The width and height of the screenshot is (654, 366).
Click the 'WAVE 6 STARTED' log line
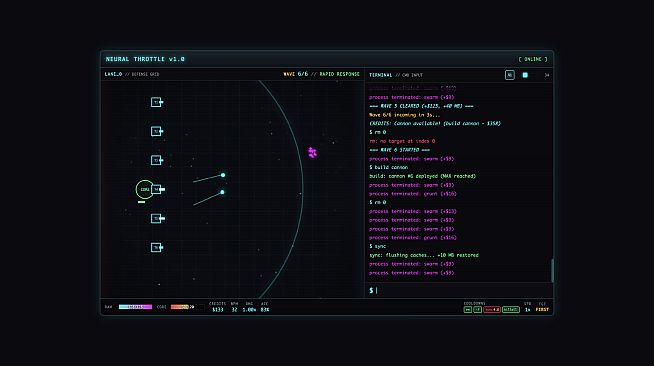tap(400, 150)
